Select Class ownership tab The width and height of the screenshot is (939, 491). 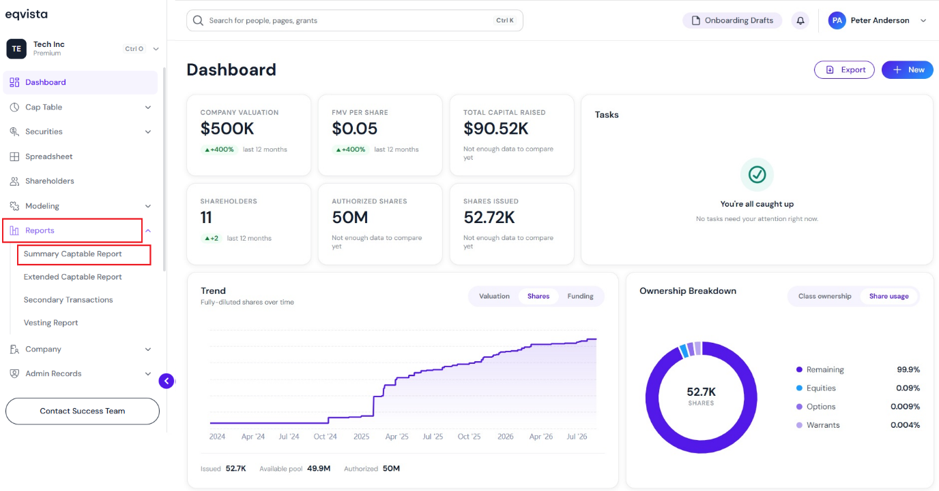pyautogui.click(x=825, y=296)
